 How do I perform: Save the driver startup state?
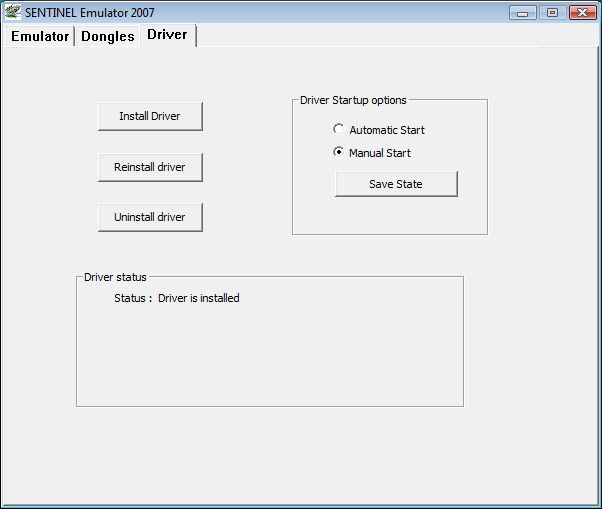click(396, 184)
